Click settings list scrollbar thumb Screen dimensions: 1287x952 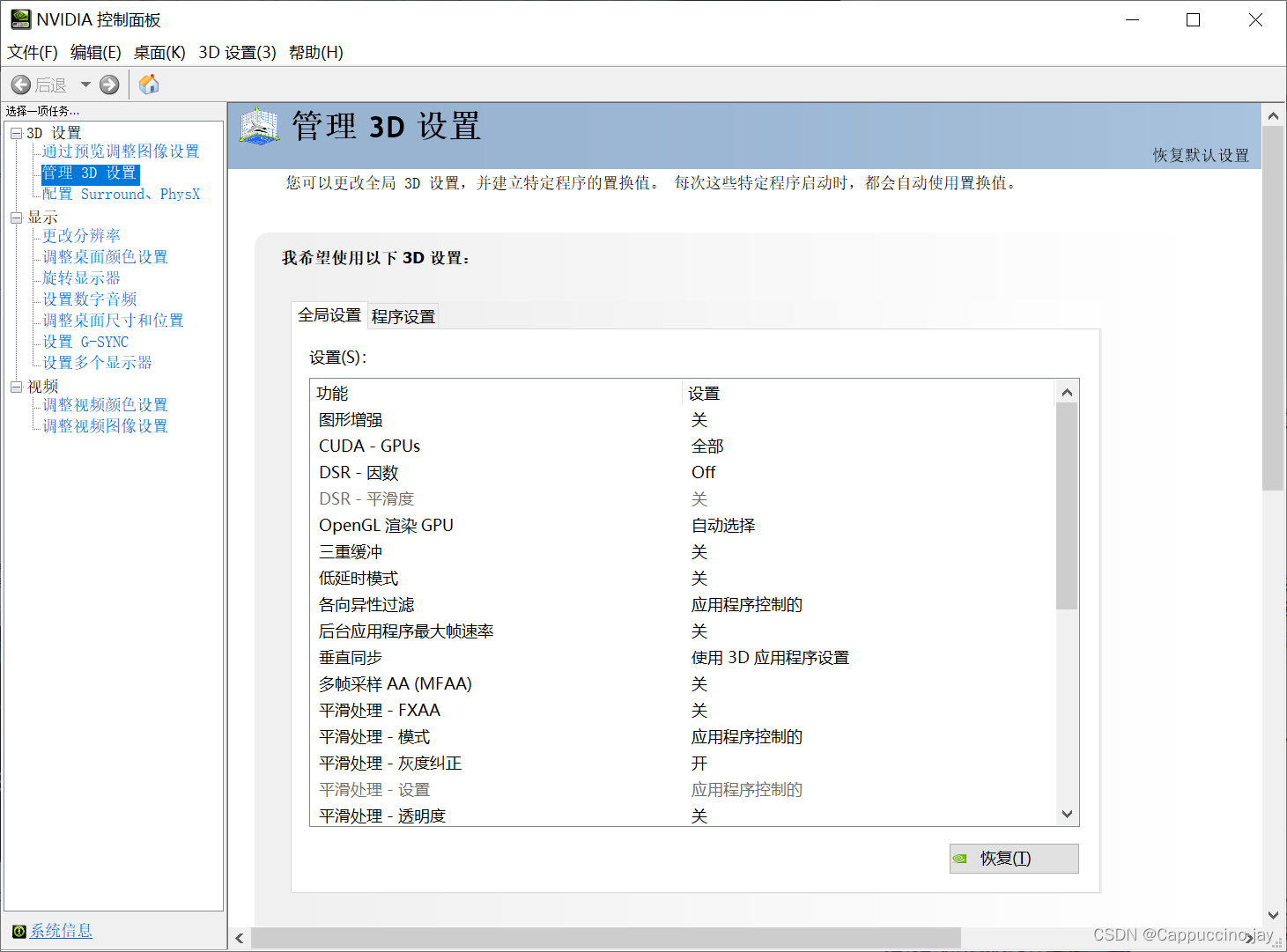click(1067, 506)
